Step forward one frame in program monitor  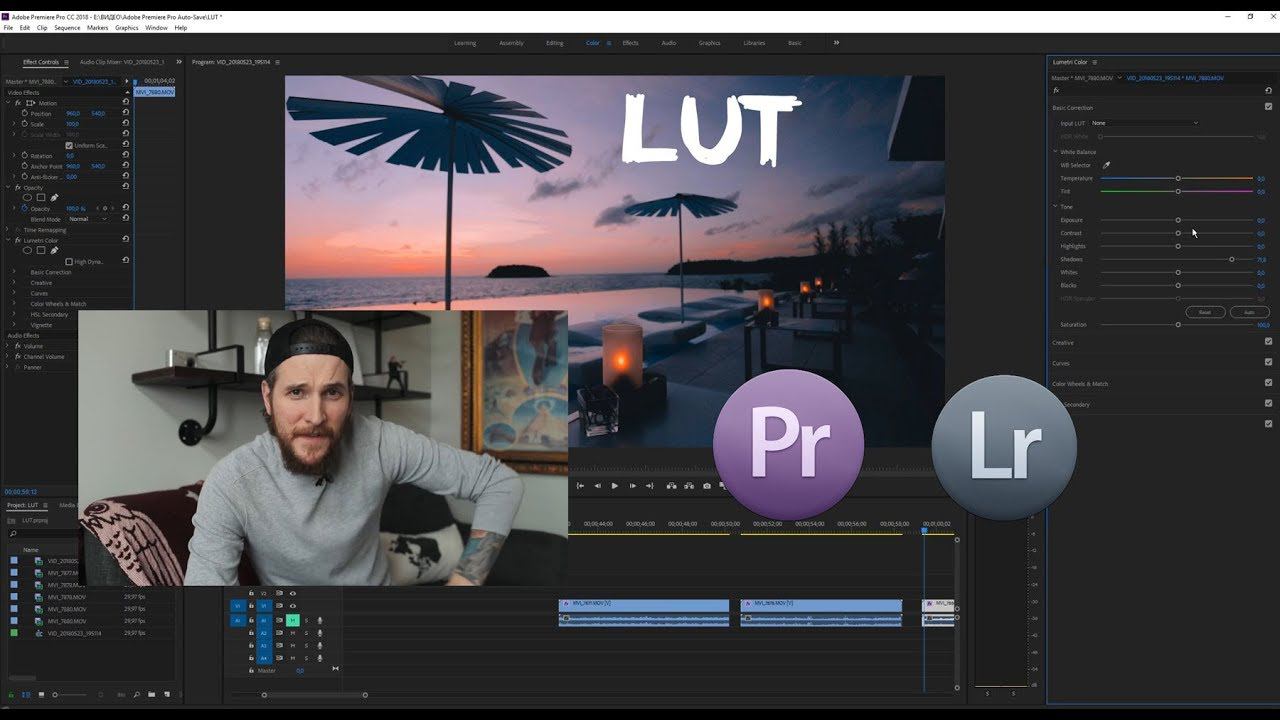click(632, 486)
